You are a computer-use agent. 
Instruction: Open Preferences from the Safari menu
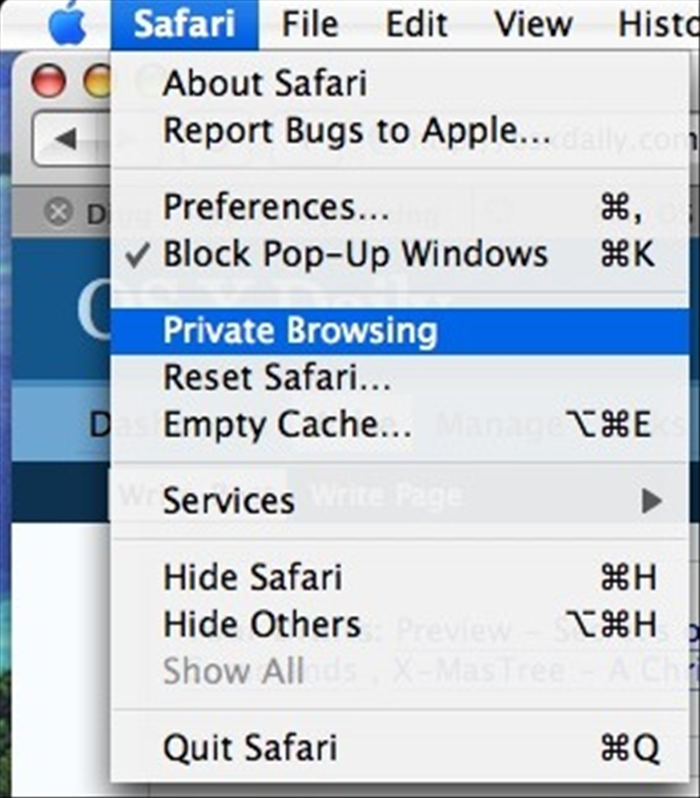click(x=400, y=207)
